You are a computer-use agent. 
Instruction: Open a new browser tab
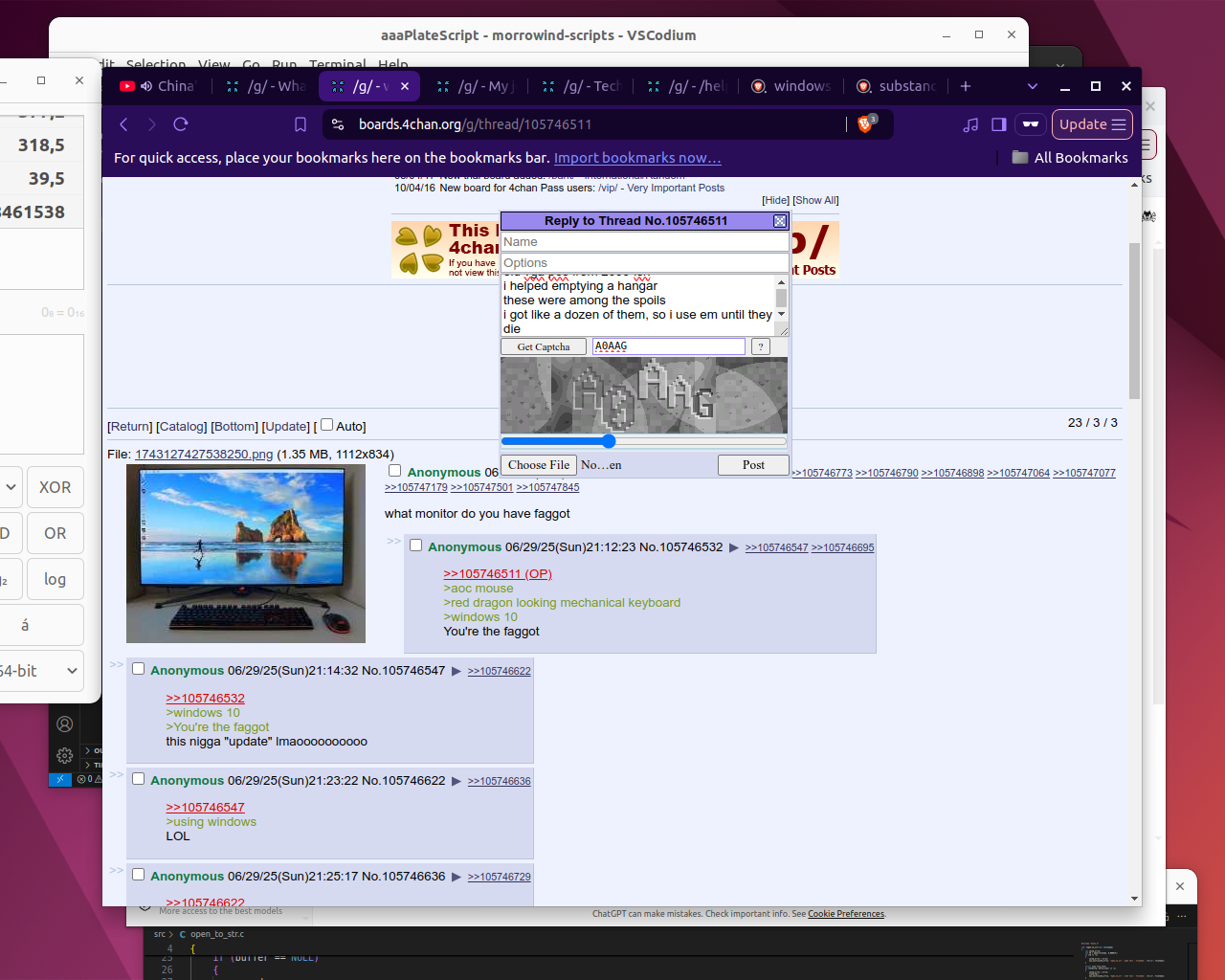[966, 86]
